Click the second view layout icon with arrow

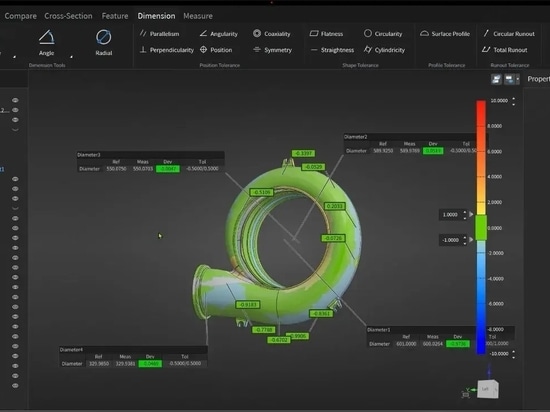coord(509,79)
